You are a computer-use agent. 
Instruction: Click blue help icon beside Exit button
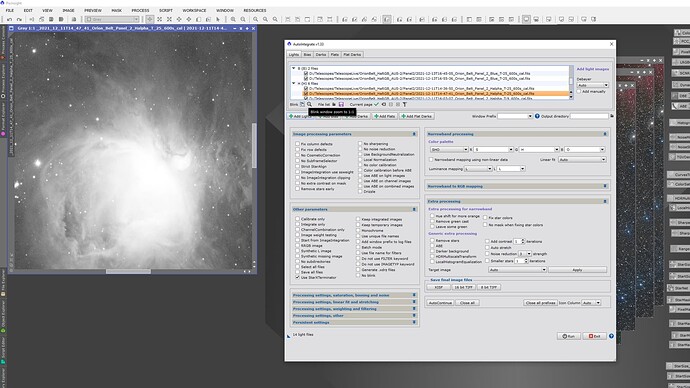pos(611,336)
